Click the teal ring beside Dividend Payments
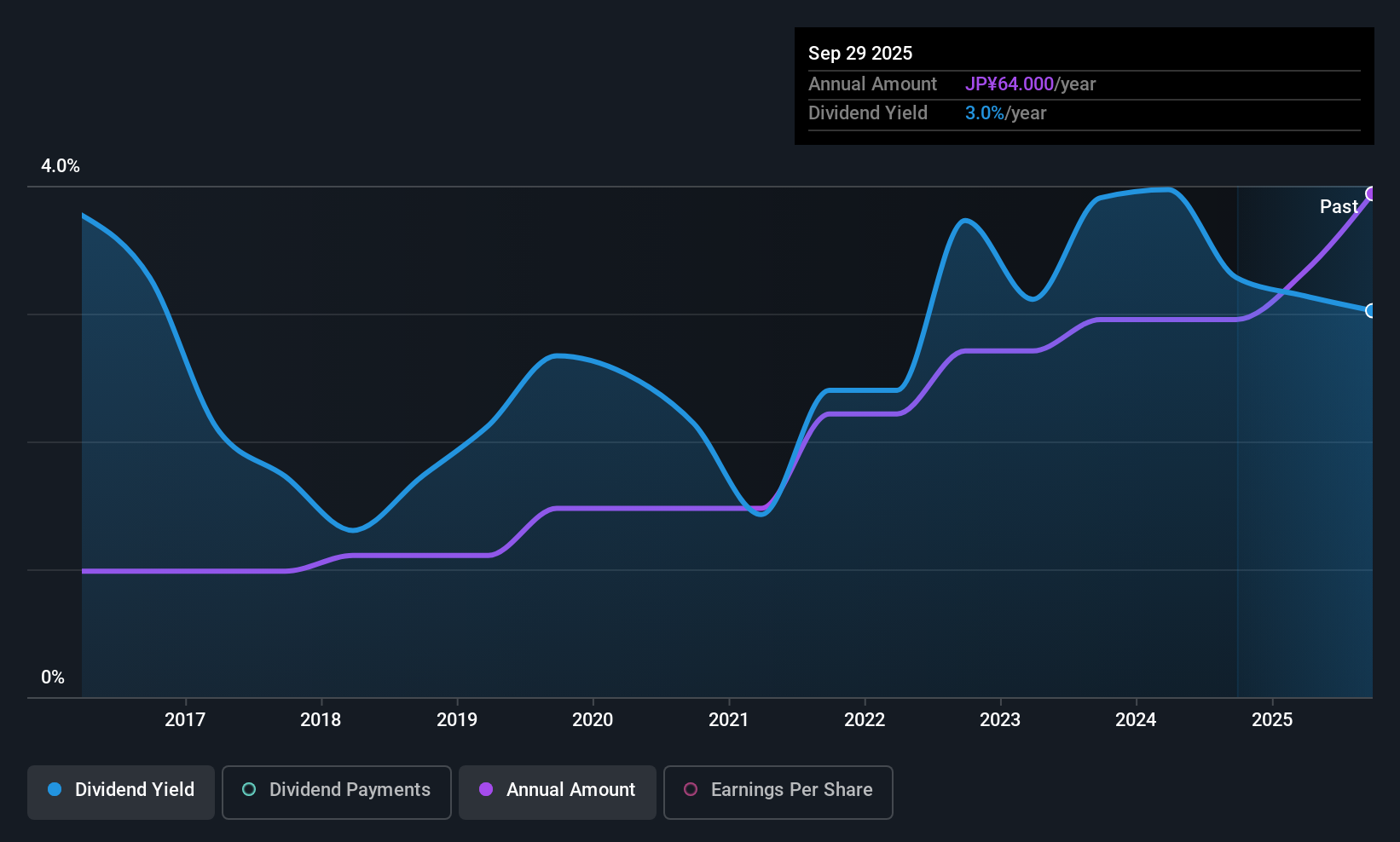Screen dimensions: 1400x842 [x=249, y=789]
